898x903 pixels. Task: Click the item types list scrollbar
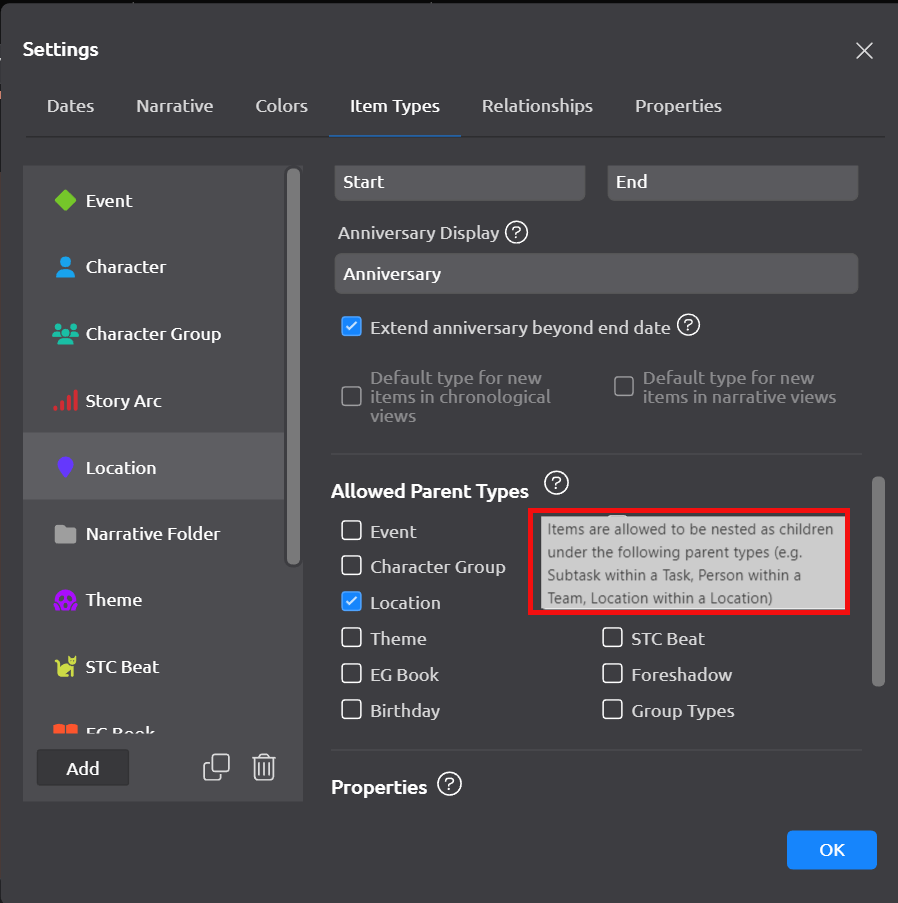[293, 366]
